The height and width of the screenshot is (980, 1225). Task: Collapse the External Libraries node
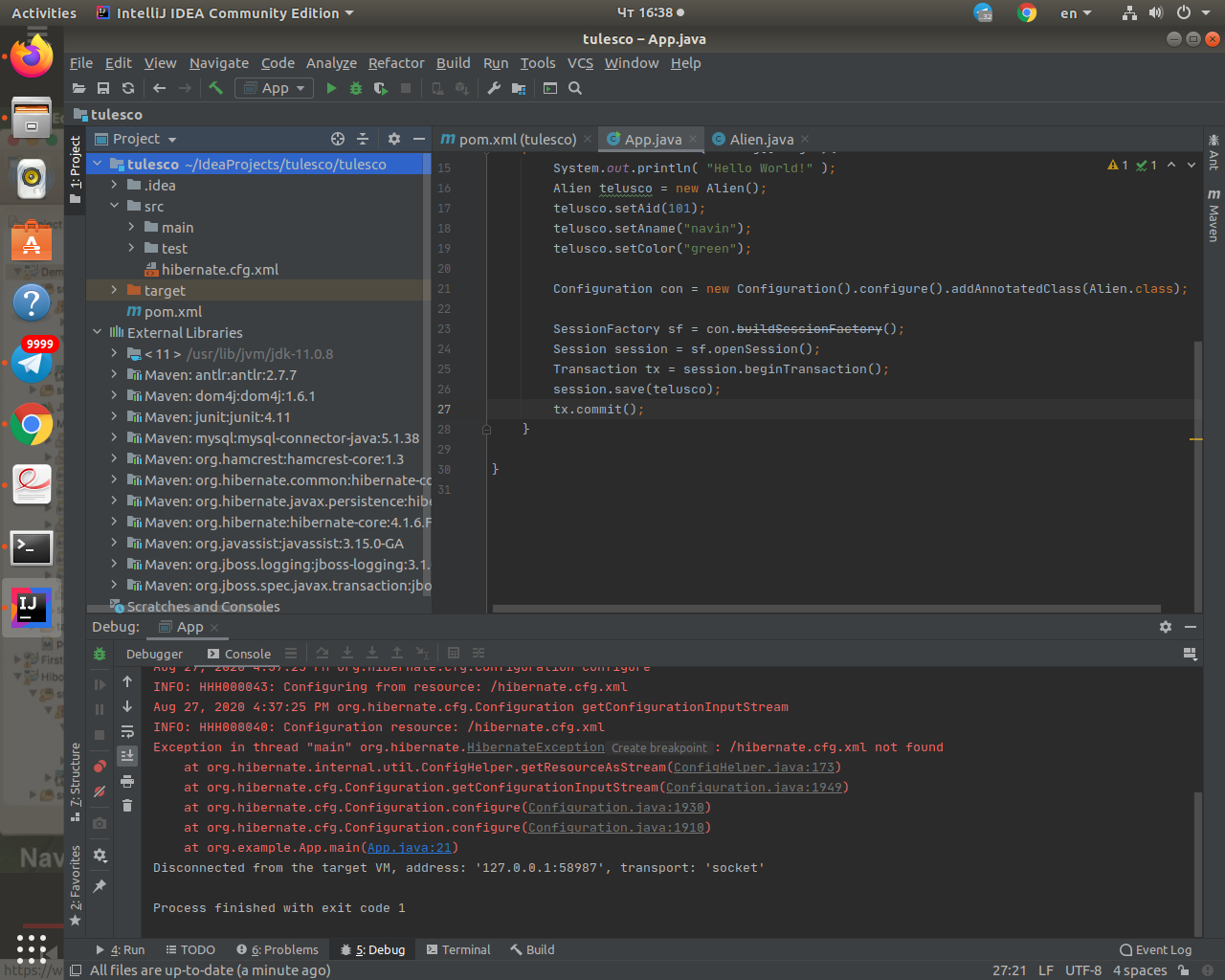pos(97,332)
